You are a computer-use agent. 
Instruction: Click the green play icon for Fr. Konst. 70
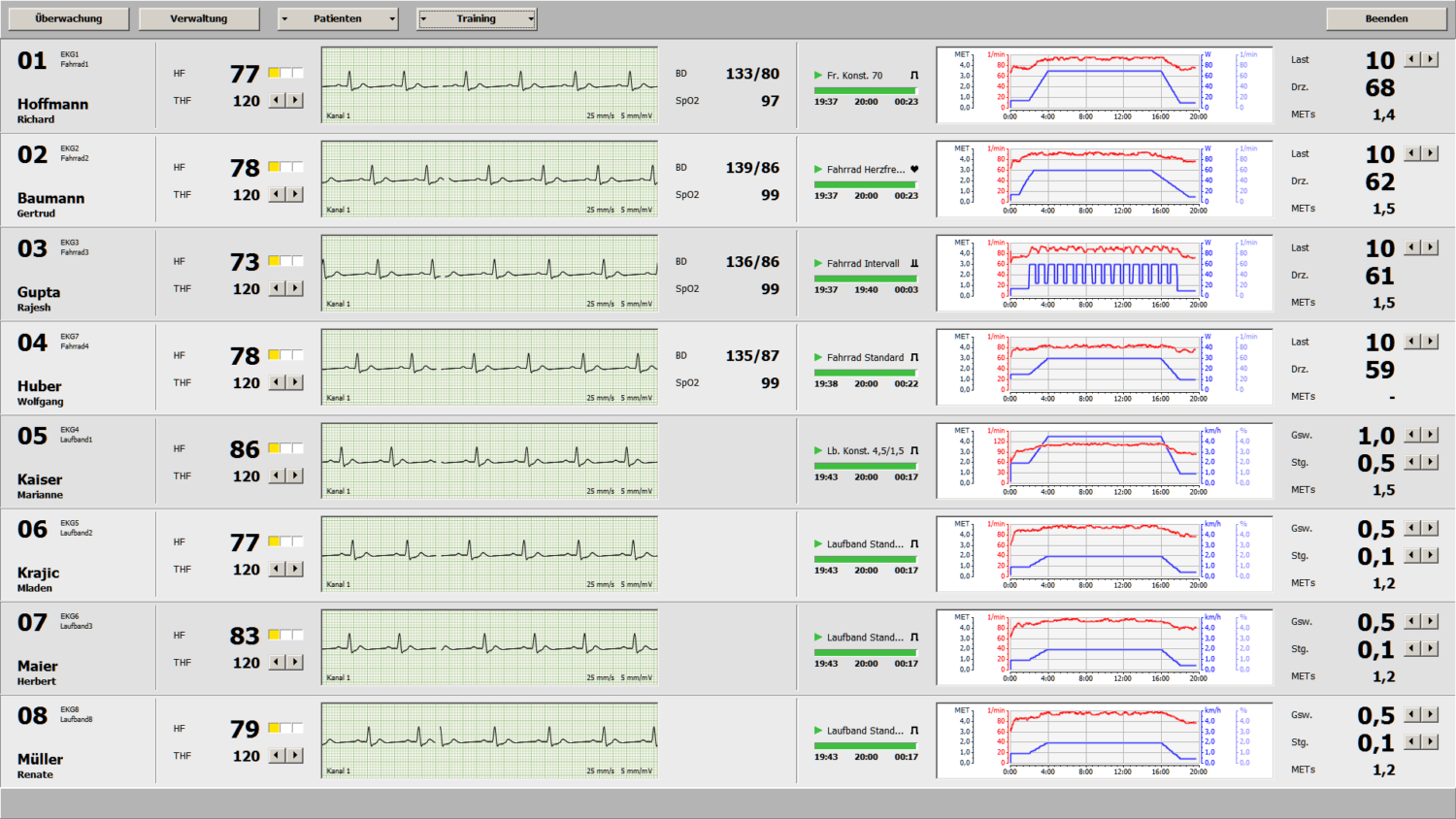[x=818, y=76]
